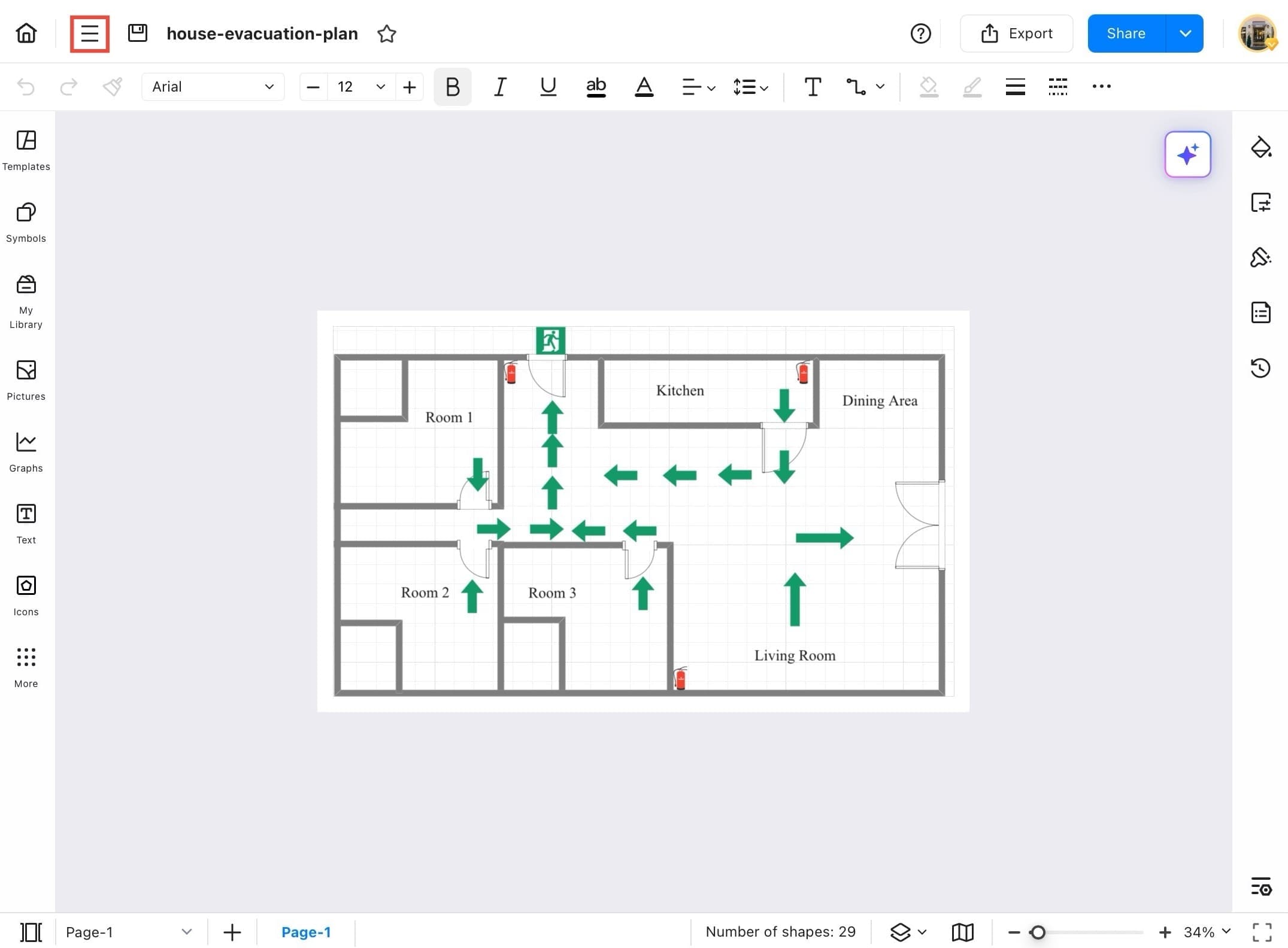Click the format painter icon
The height and width of the screenshot is (948, 1288).
click(113, 87)
